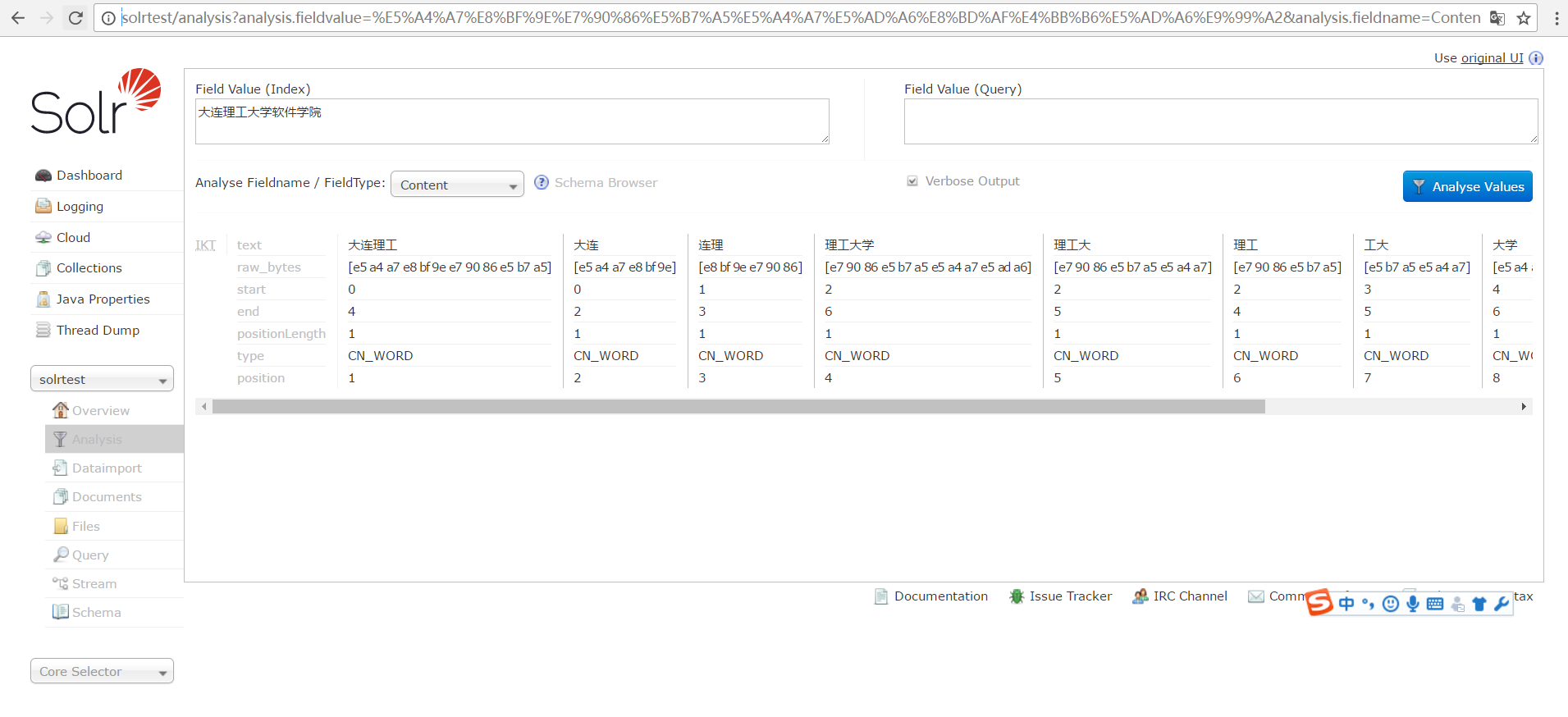1568x717 pixels.
Task: Click the token text 理工大学
Action: pyautogui.click(x=849, y=245)
